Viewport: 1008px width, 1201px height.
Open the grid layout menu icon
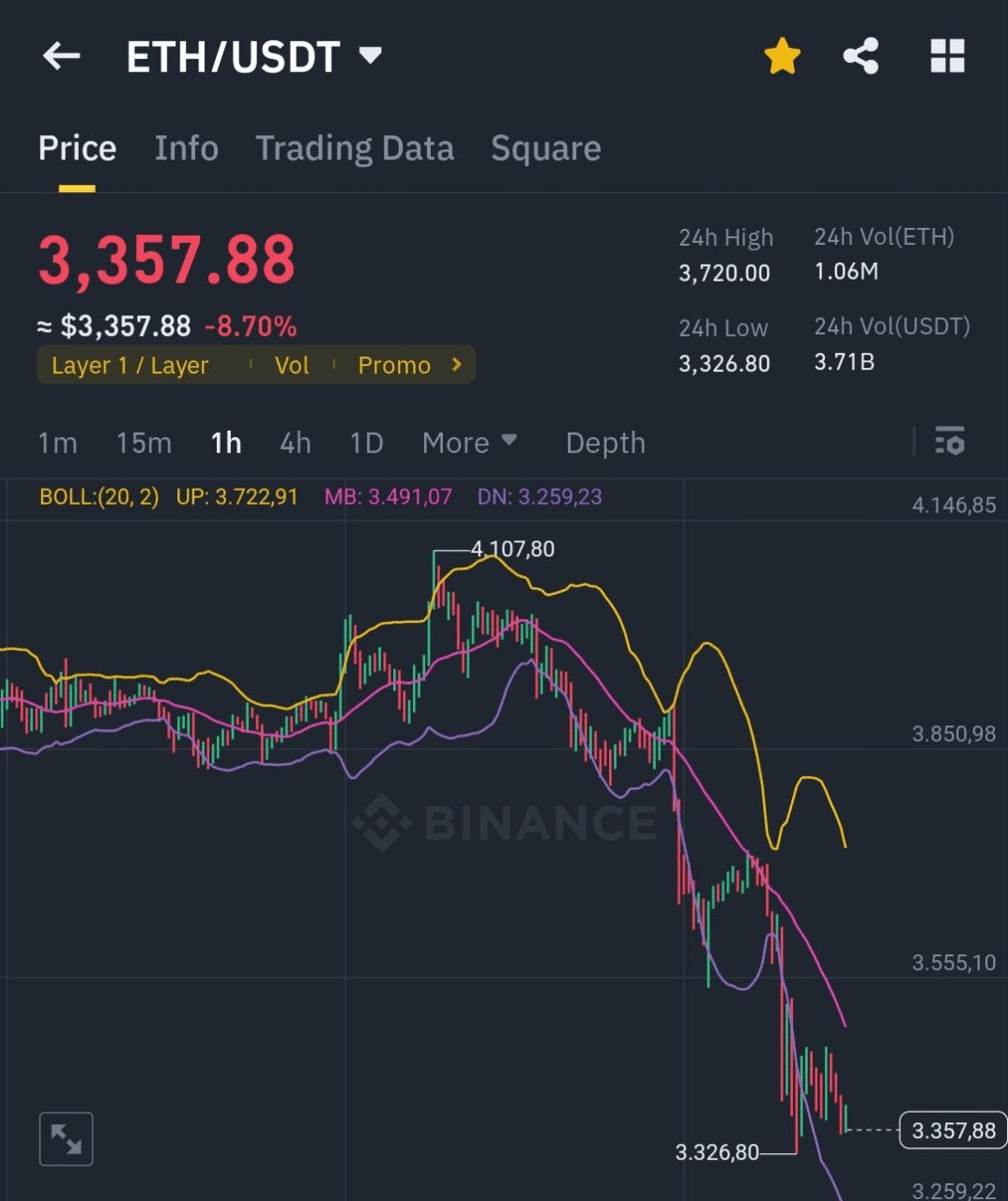point(947,56)
